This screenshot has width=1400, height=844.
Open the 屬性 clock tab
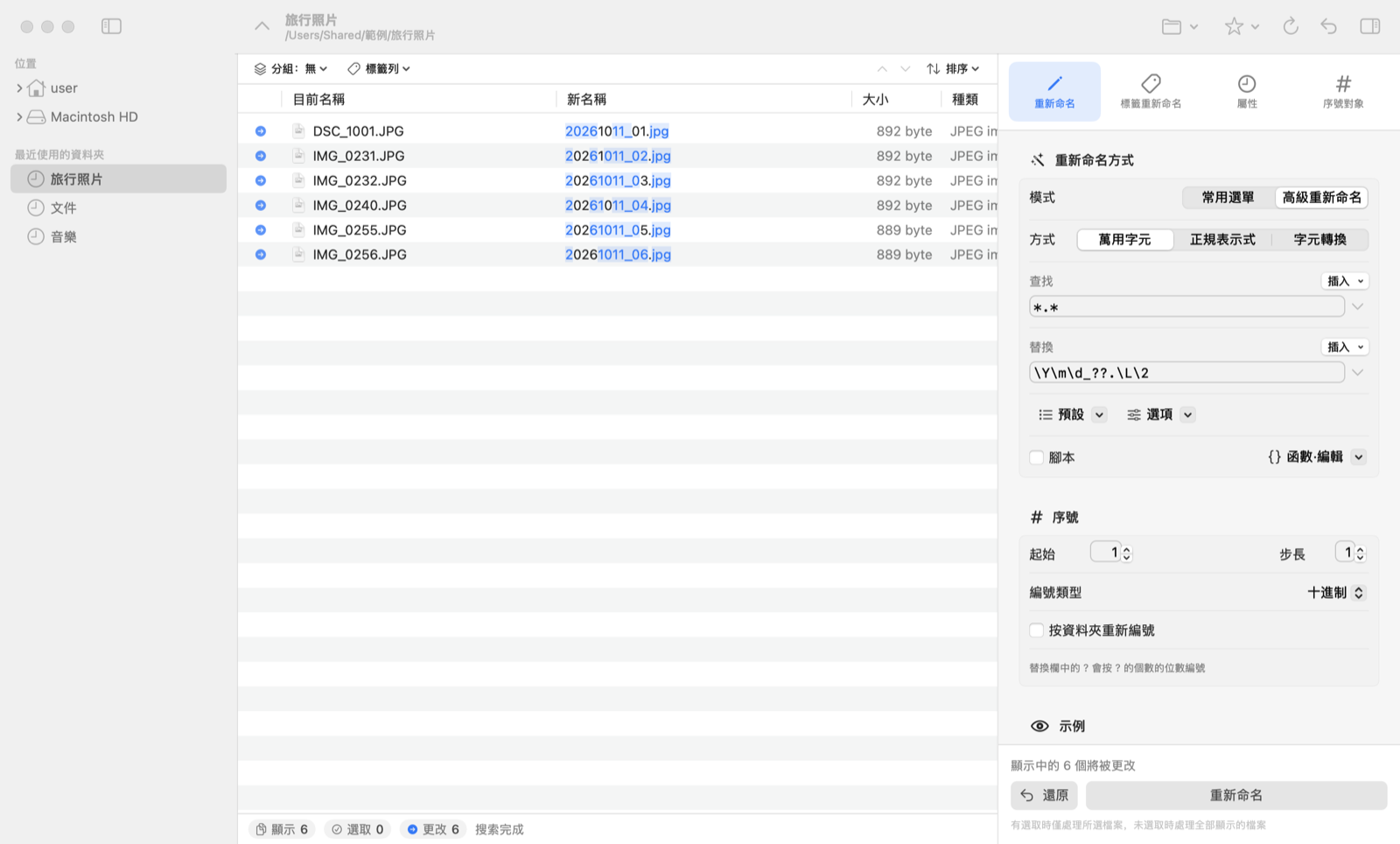point(1247,91)
